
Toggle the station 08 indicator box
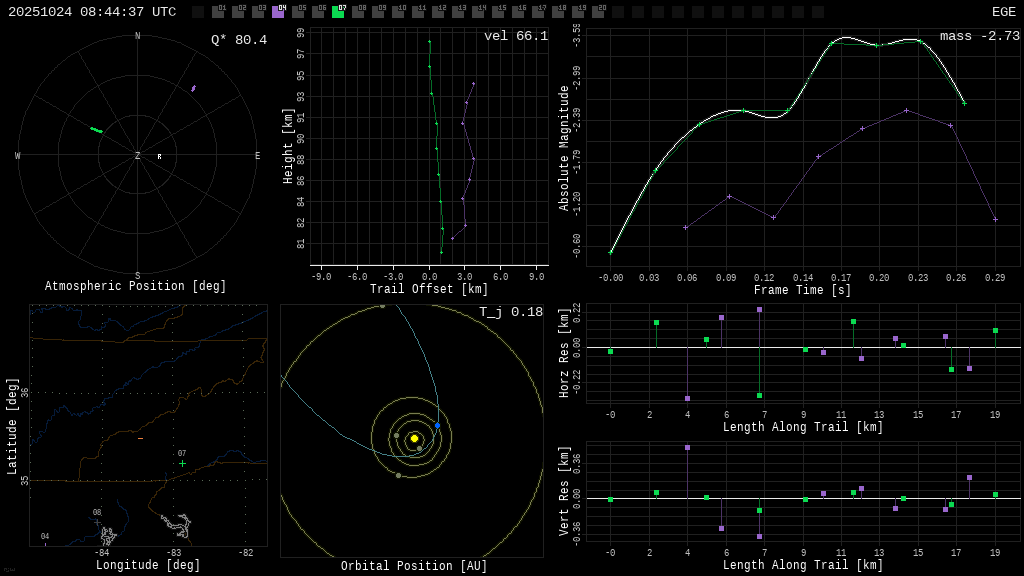click(x=358, y=12)
